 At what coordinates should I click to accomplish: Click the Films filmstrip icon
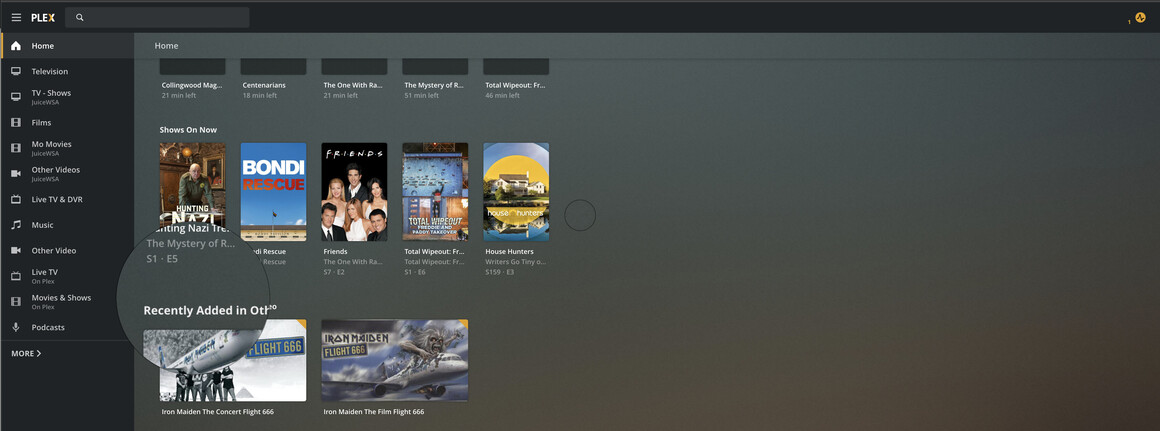[x=16, y=123]
